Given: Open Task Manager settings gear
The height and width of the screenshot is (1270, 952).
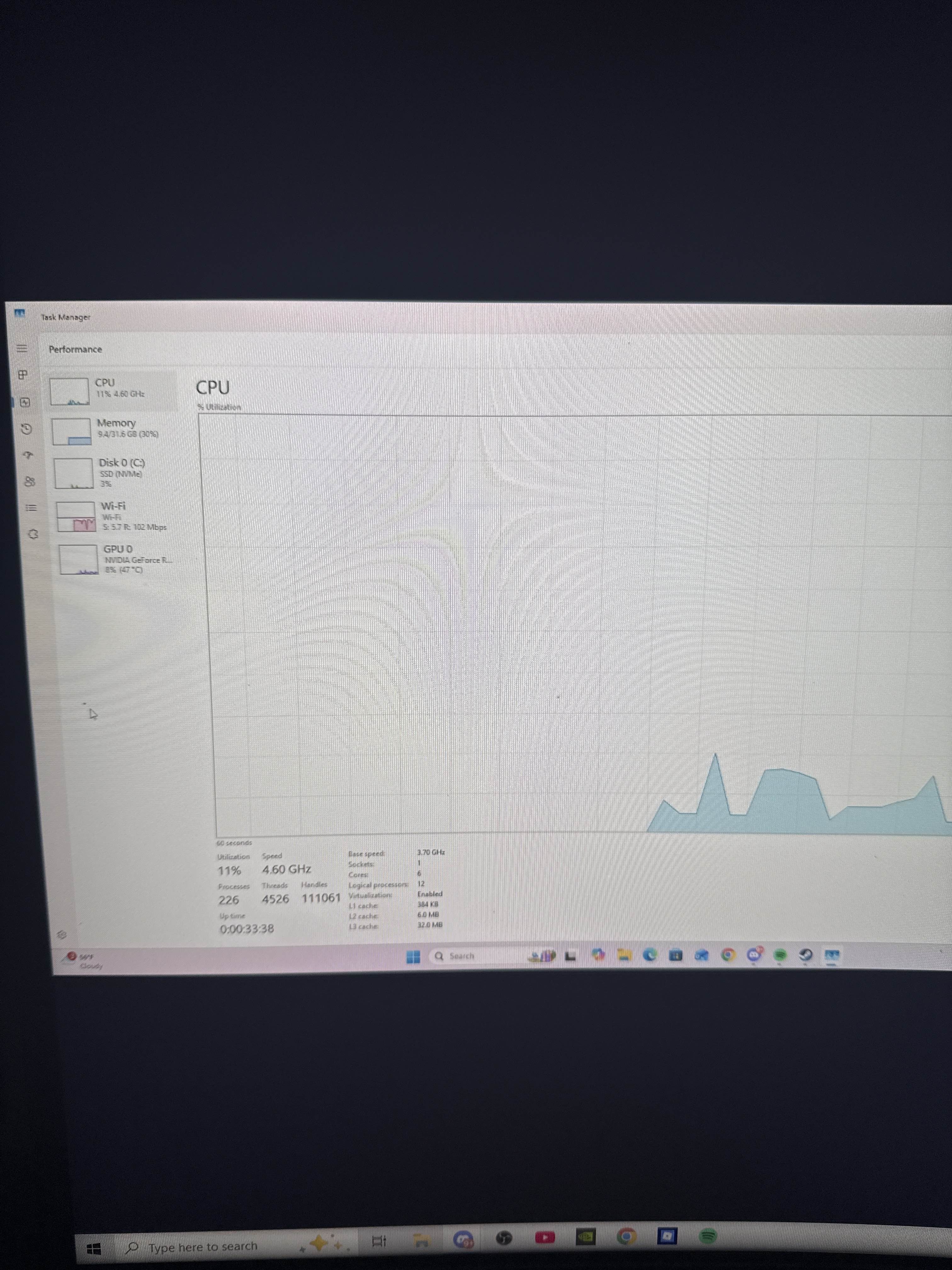Looking at the screenshot, I should click(63, 935).
